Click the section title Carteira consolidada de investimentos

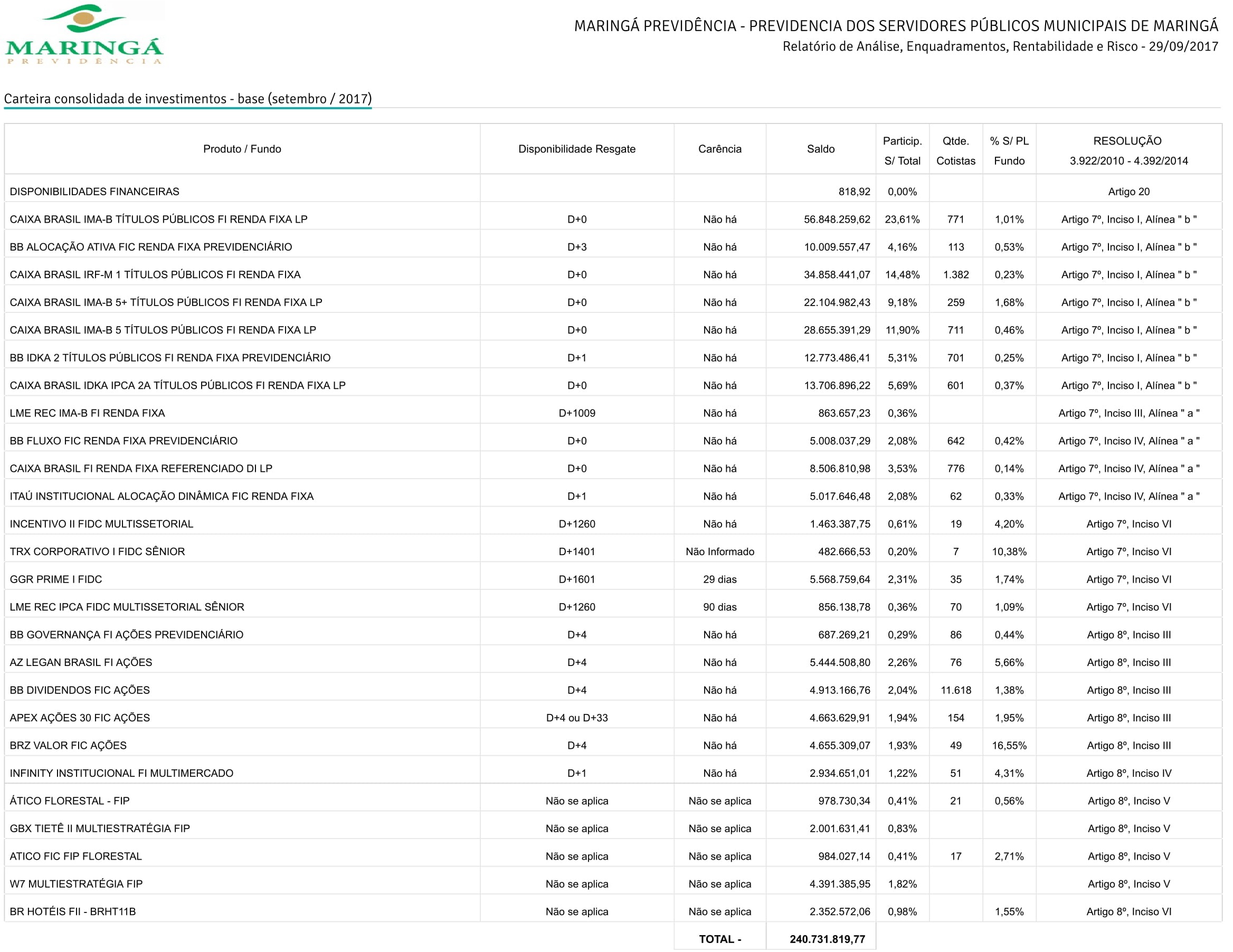tap(187, 99)
